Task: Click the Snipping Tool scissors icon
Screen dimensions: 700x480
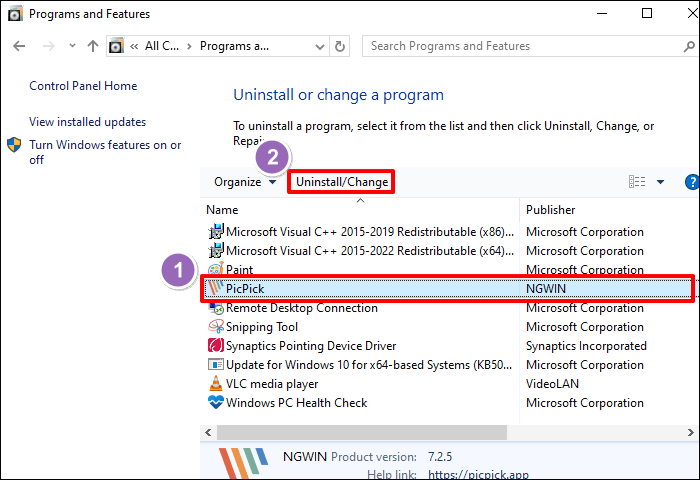Action: coord(215,327)
